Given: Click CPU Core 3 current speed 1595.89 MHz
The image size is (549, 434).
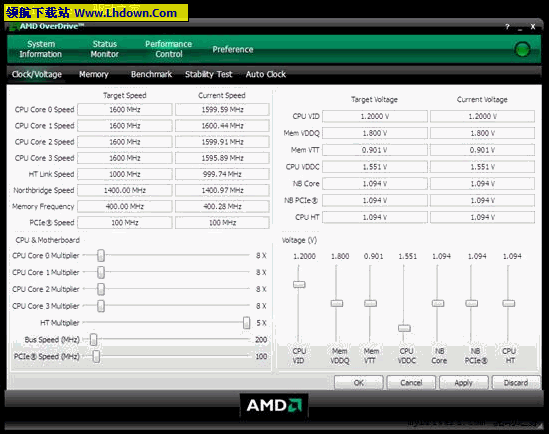Looking at the screenshot, I should tap(222, 158).
